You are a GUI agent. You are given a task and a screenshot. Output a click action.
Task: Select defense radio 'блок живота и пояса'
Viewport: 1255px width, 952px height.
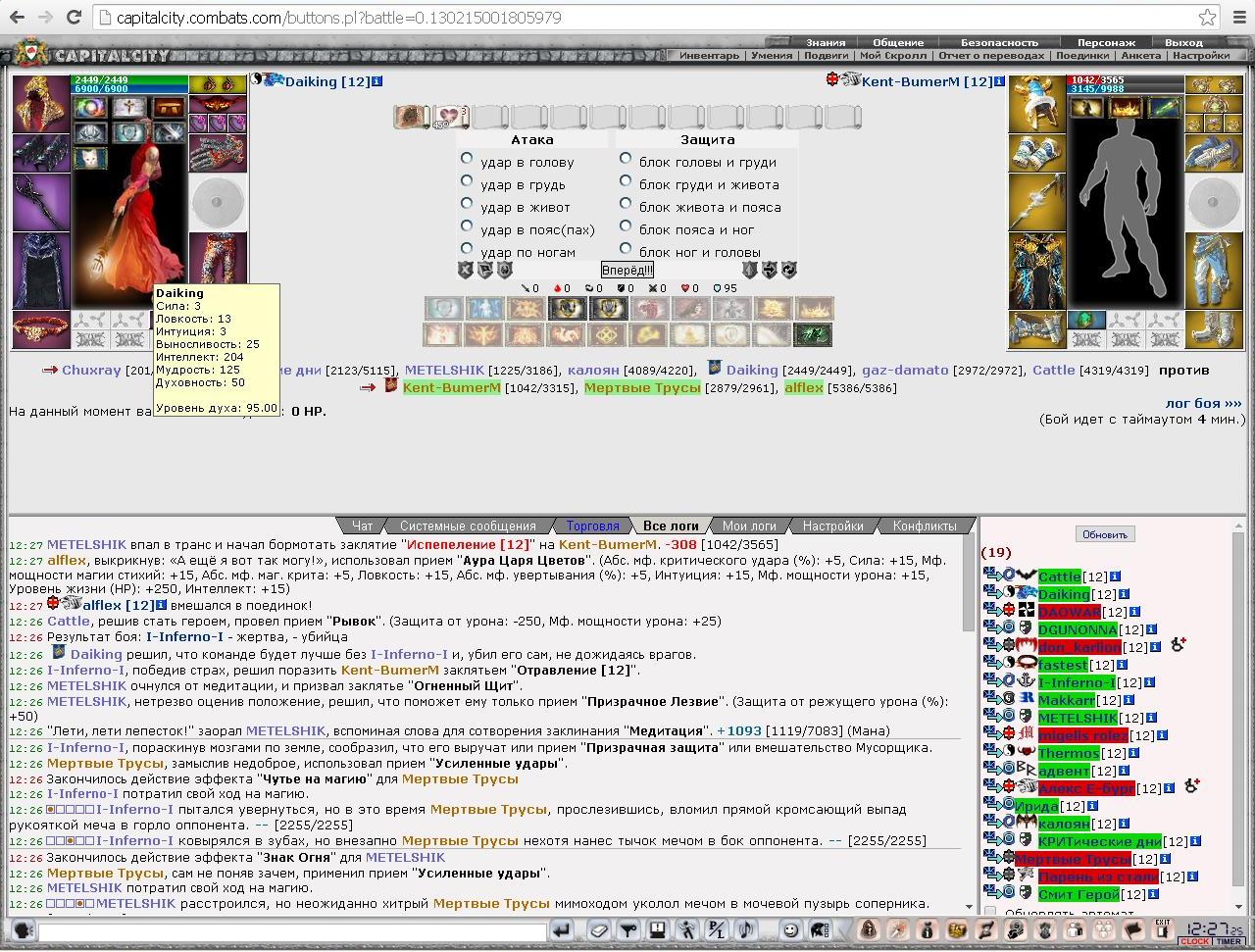pyautogui.click(x=626, y=204)
